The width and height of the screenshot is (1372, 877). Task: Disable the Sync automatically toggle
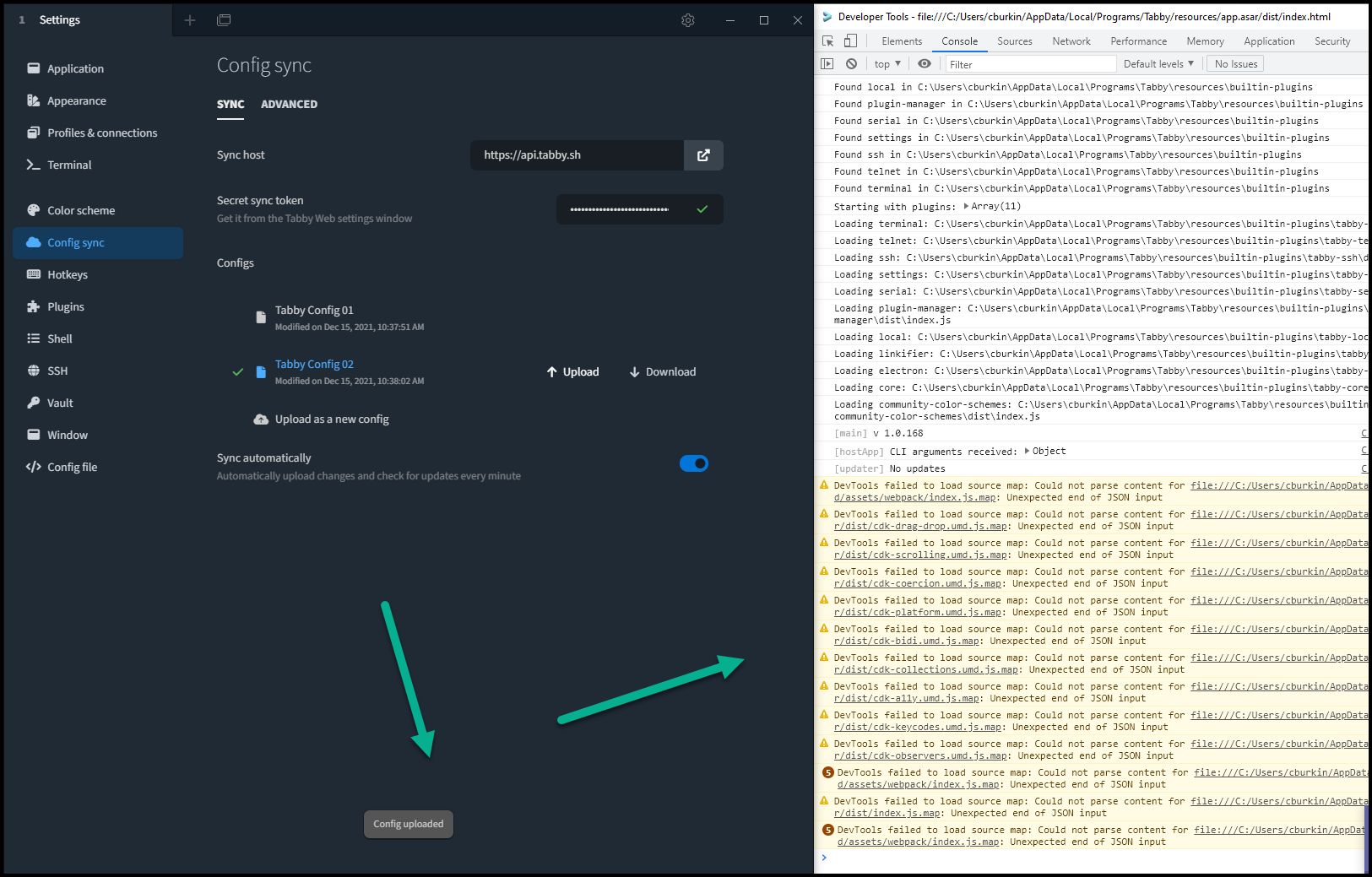(694, 463)
